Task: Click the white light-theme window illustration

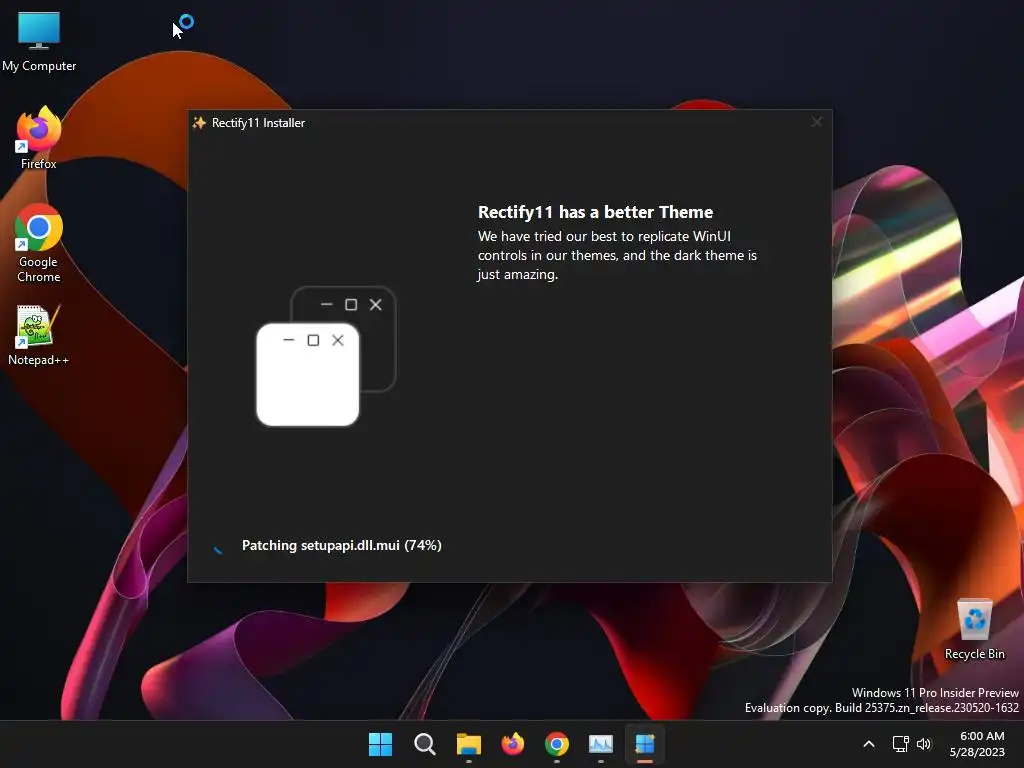Action: pos(308,375)
